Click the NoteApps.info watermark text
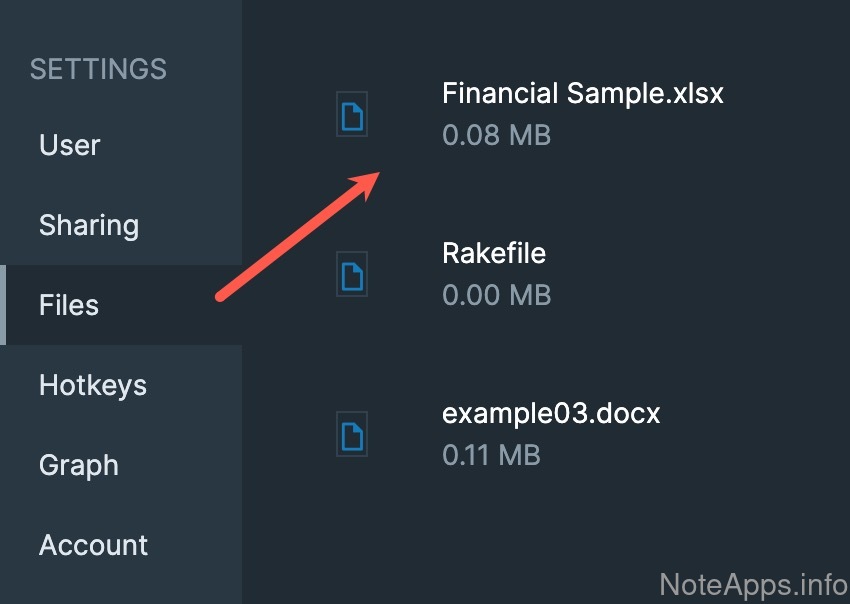Screen dimensions: 850x604 click(753, 583)
